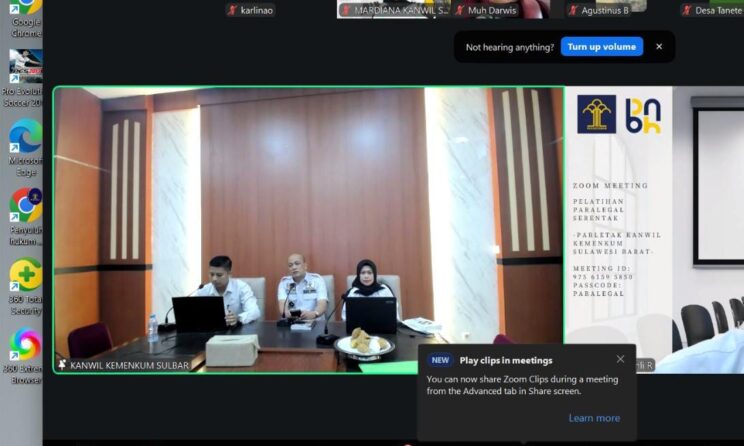Select Desa Tanete participant thumbnail
This screenshot has width=744, height=446.
point(712,10)
